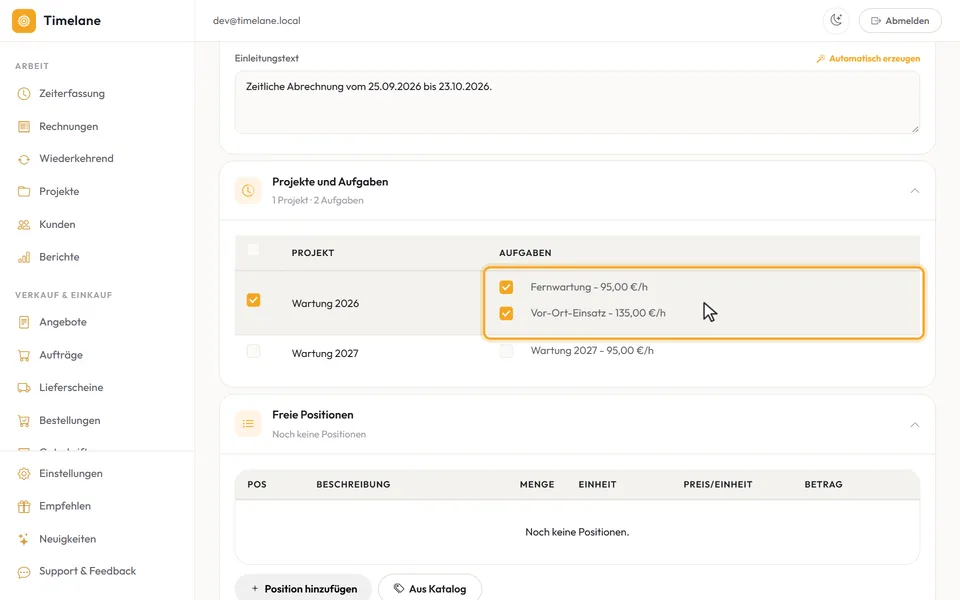This screenshot has height=600, width=960.
Task: Click the Angebote document icon
Action: click(24, 322)
